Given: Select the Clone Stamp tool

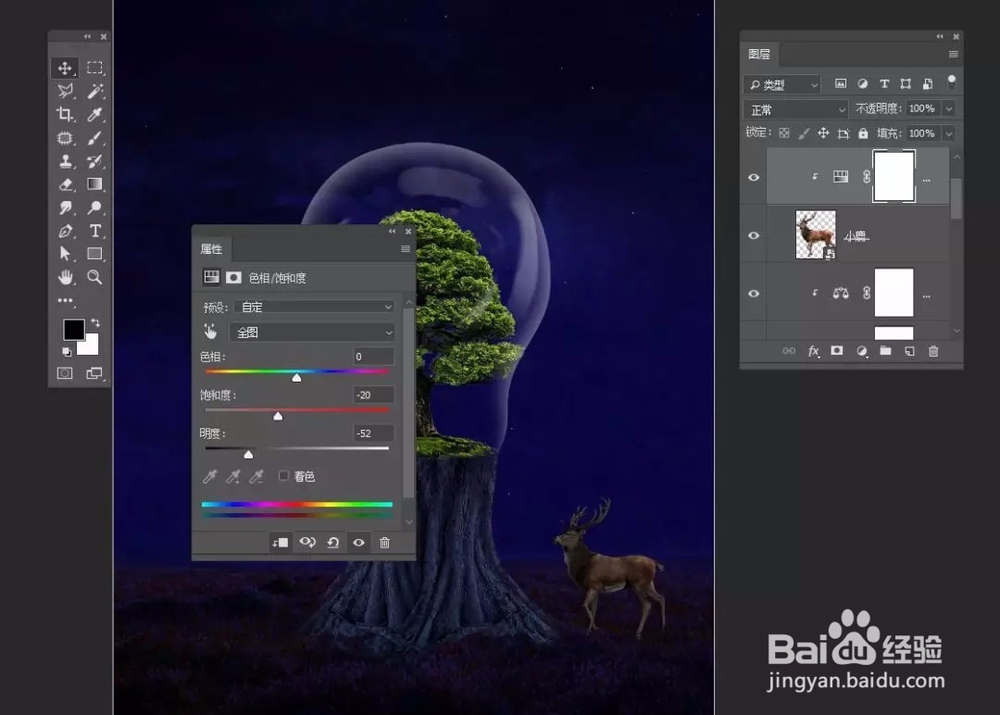Looking at the screenshot, I should click(65, 161).
